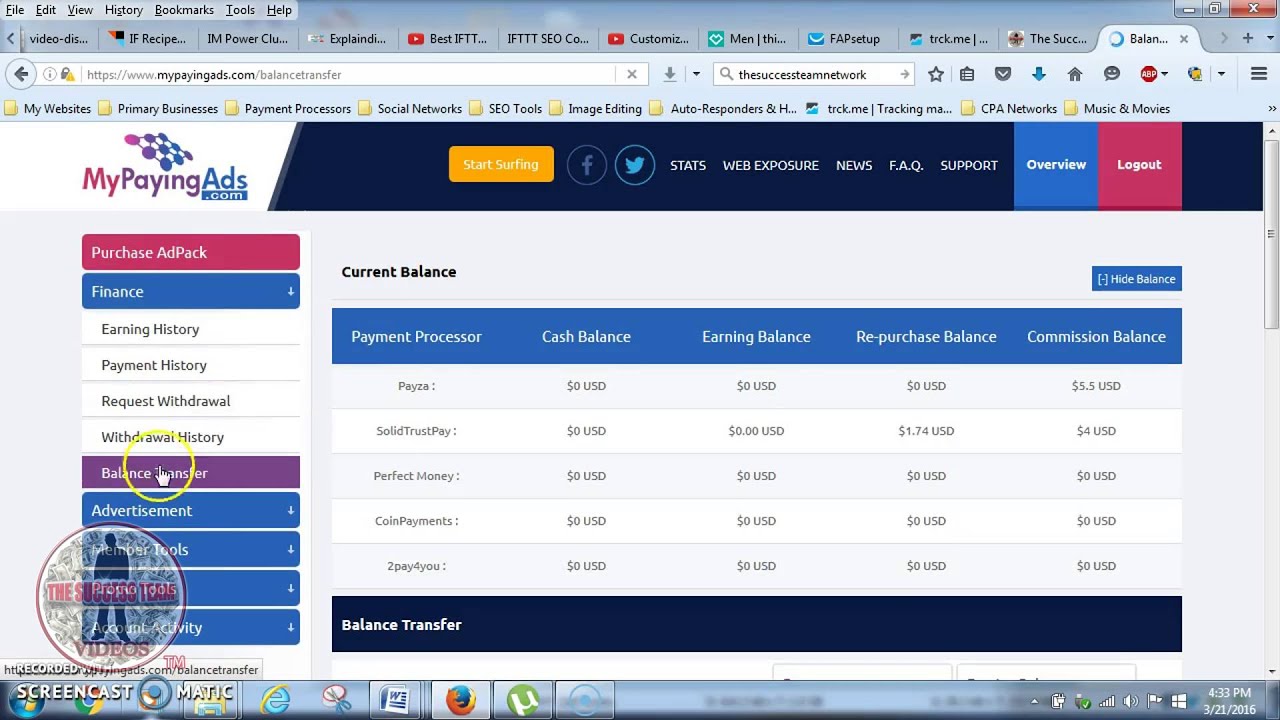This screenshot has height=720, width=1280.
Task: Click the Hide Balance button
Action: click(1136, 279)
